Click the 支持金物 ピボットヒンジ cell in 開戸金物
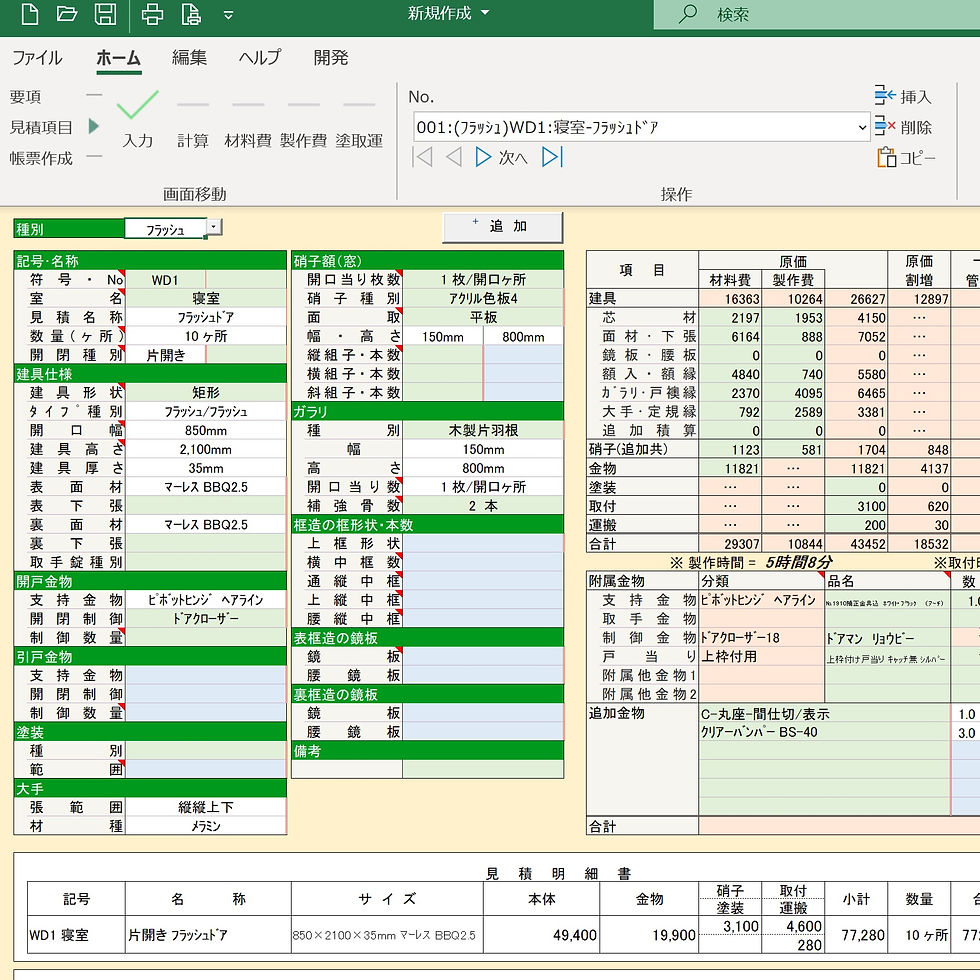The image size is (980, 980). click(x=206, y=599)
